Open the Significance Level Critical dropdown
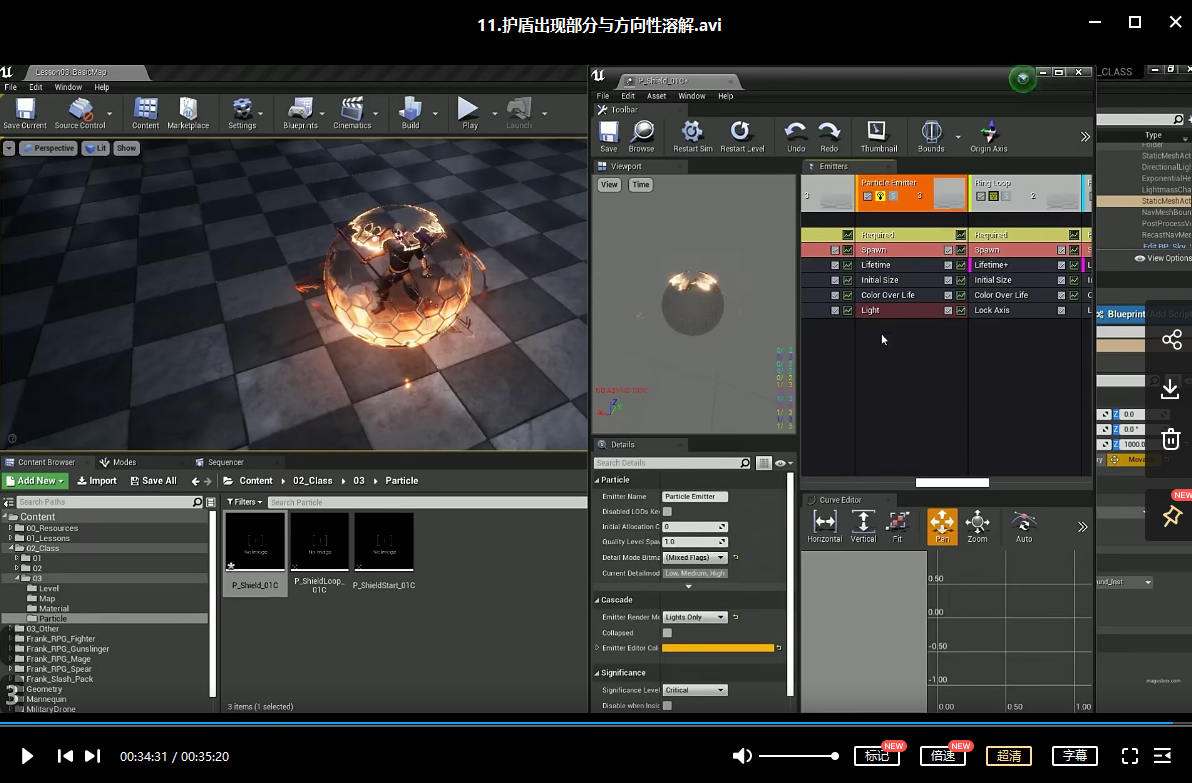 694,690
